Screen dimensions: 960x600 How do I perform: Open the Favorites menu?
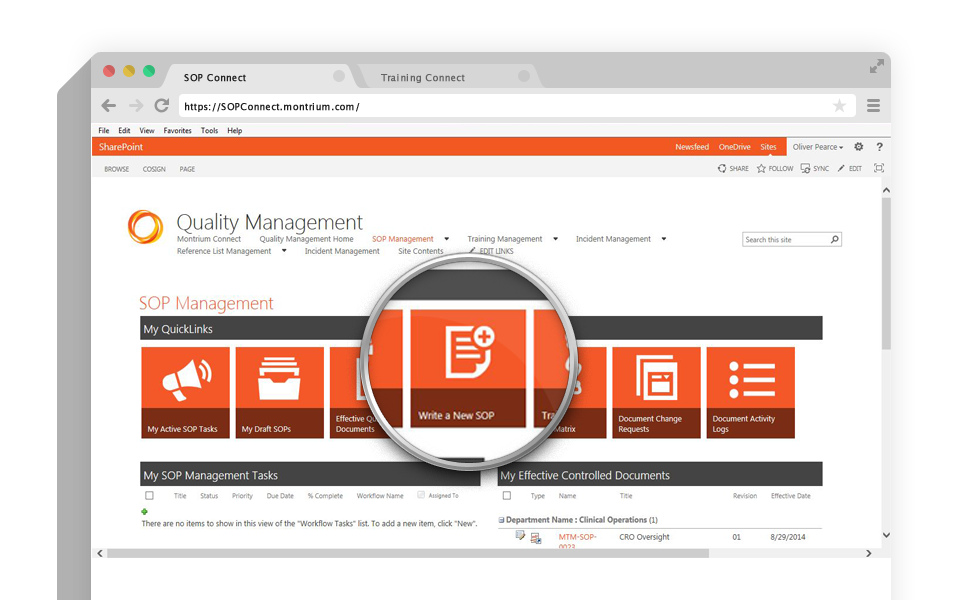pos(178,130)
